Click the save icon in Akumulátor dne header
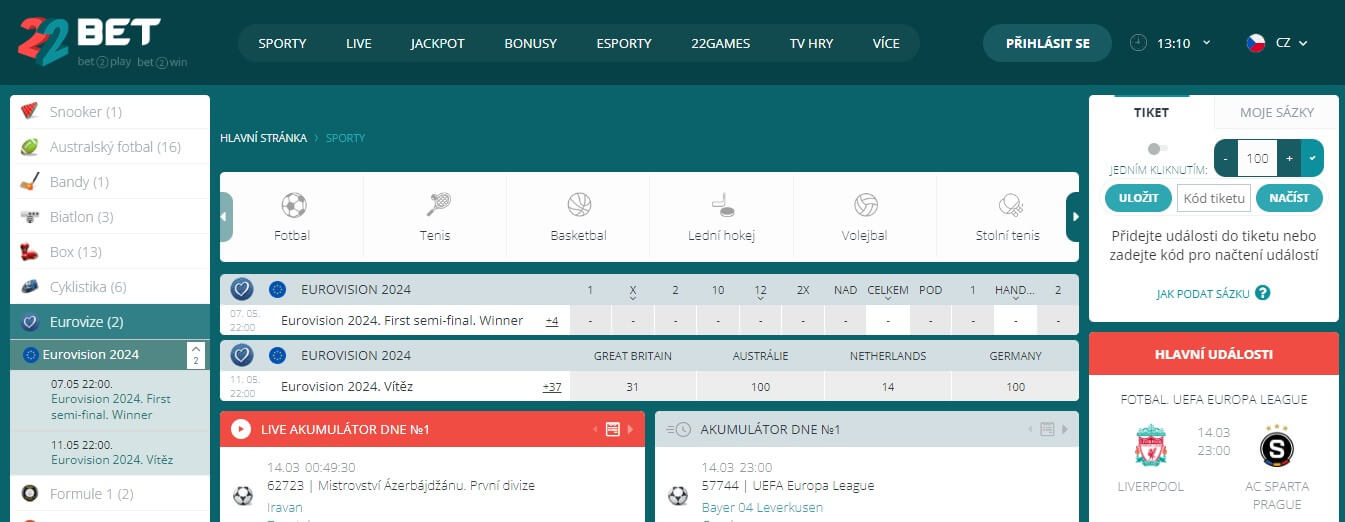 click(x=1047, y=429)
